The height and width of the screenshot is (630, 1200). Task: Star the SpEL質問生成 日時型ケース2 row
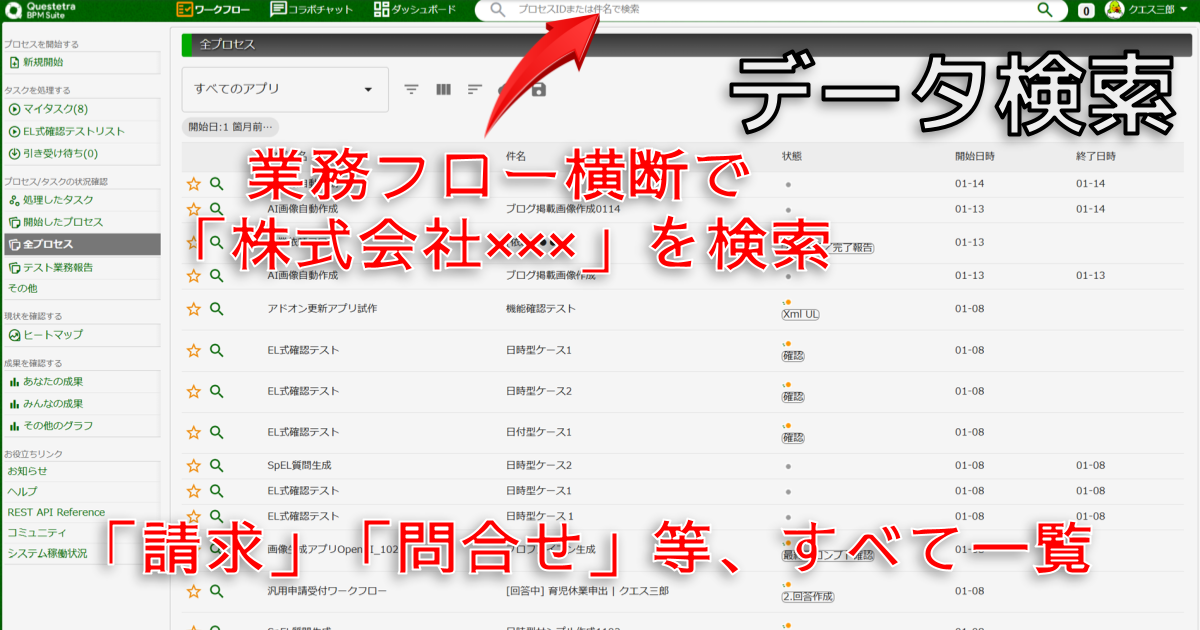pyautogui.click(x=194, y=466)
